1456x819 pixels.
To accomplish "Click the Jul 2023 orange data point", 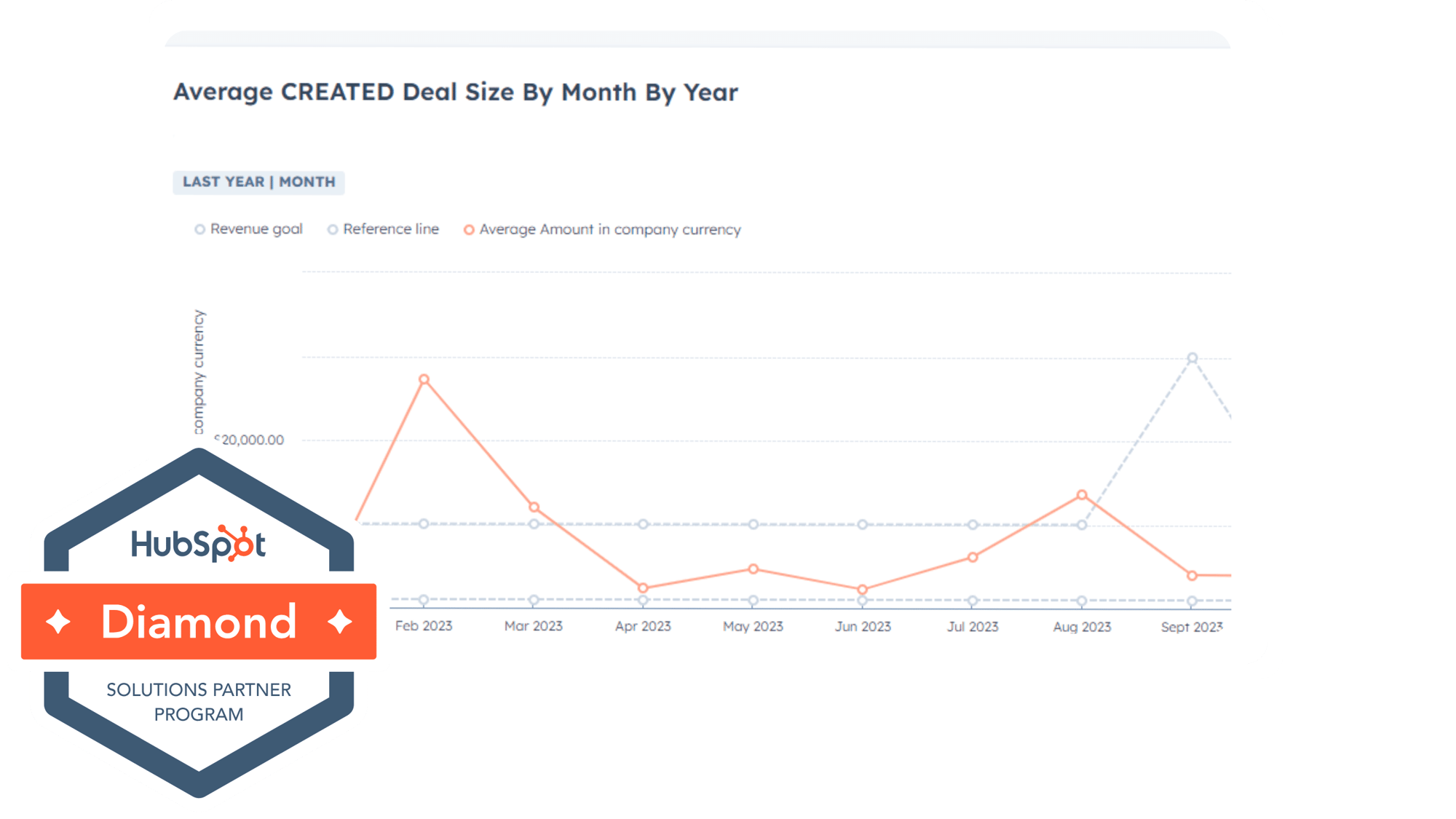I will [x=973, y=558].
